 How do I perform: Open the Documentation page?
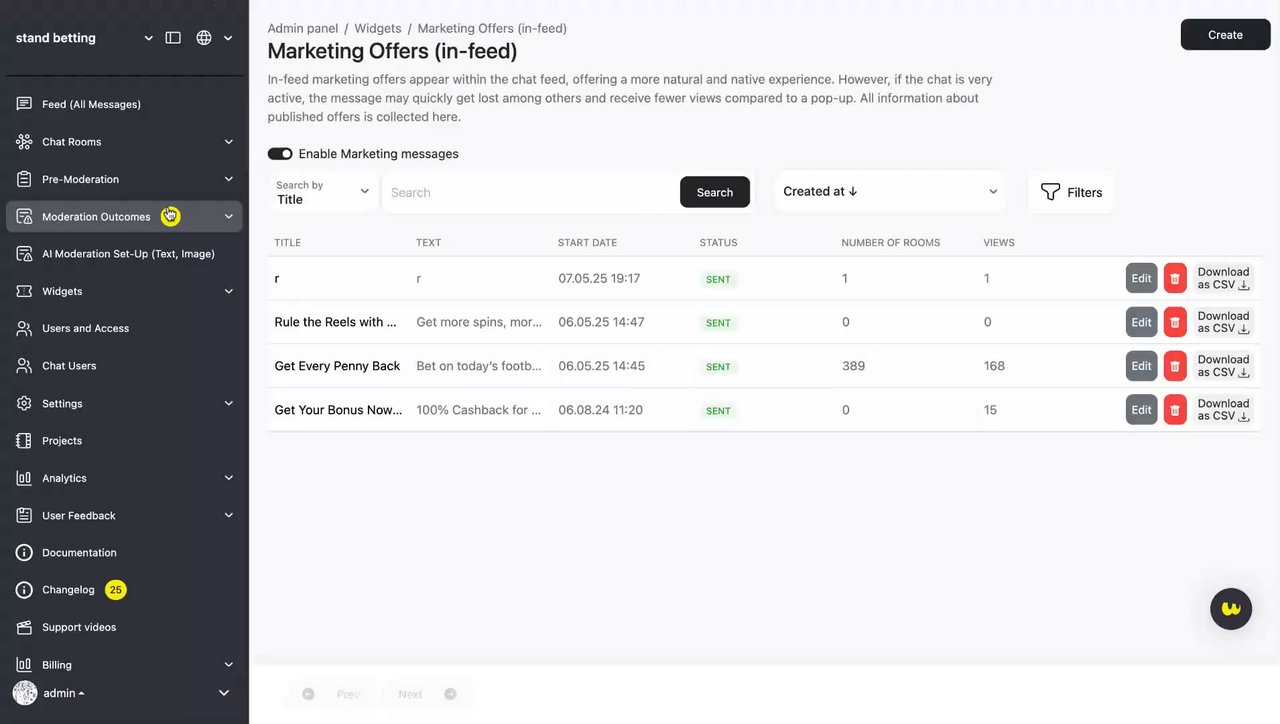click(x=79, y=553)
